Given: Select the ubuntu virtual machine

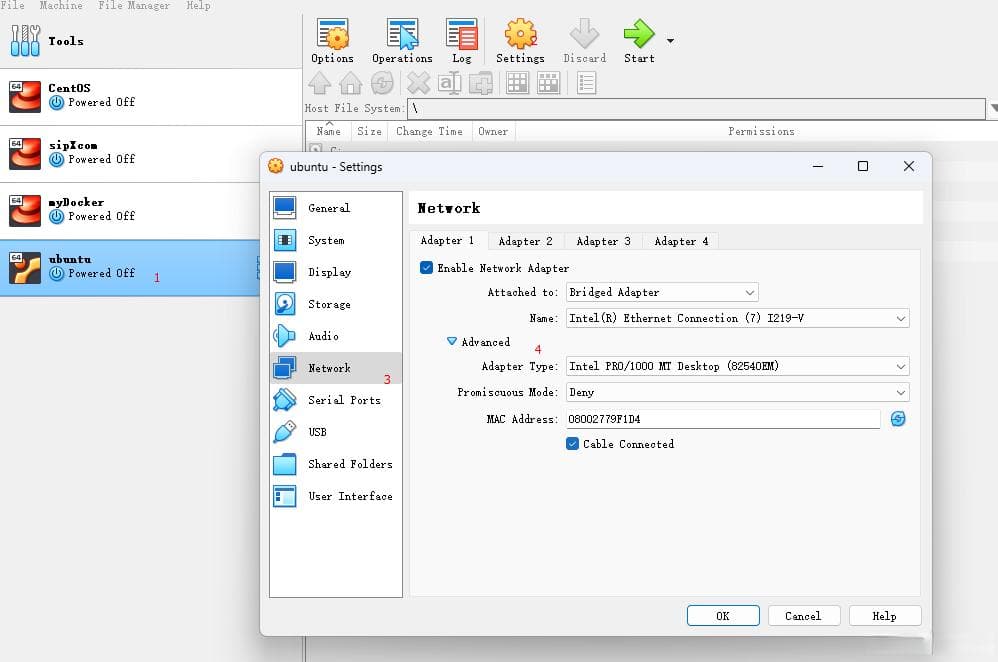Looking at the screenshot, I should coord(130,268).
